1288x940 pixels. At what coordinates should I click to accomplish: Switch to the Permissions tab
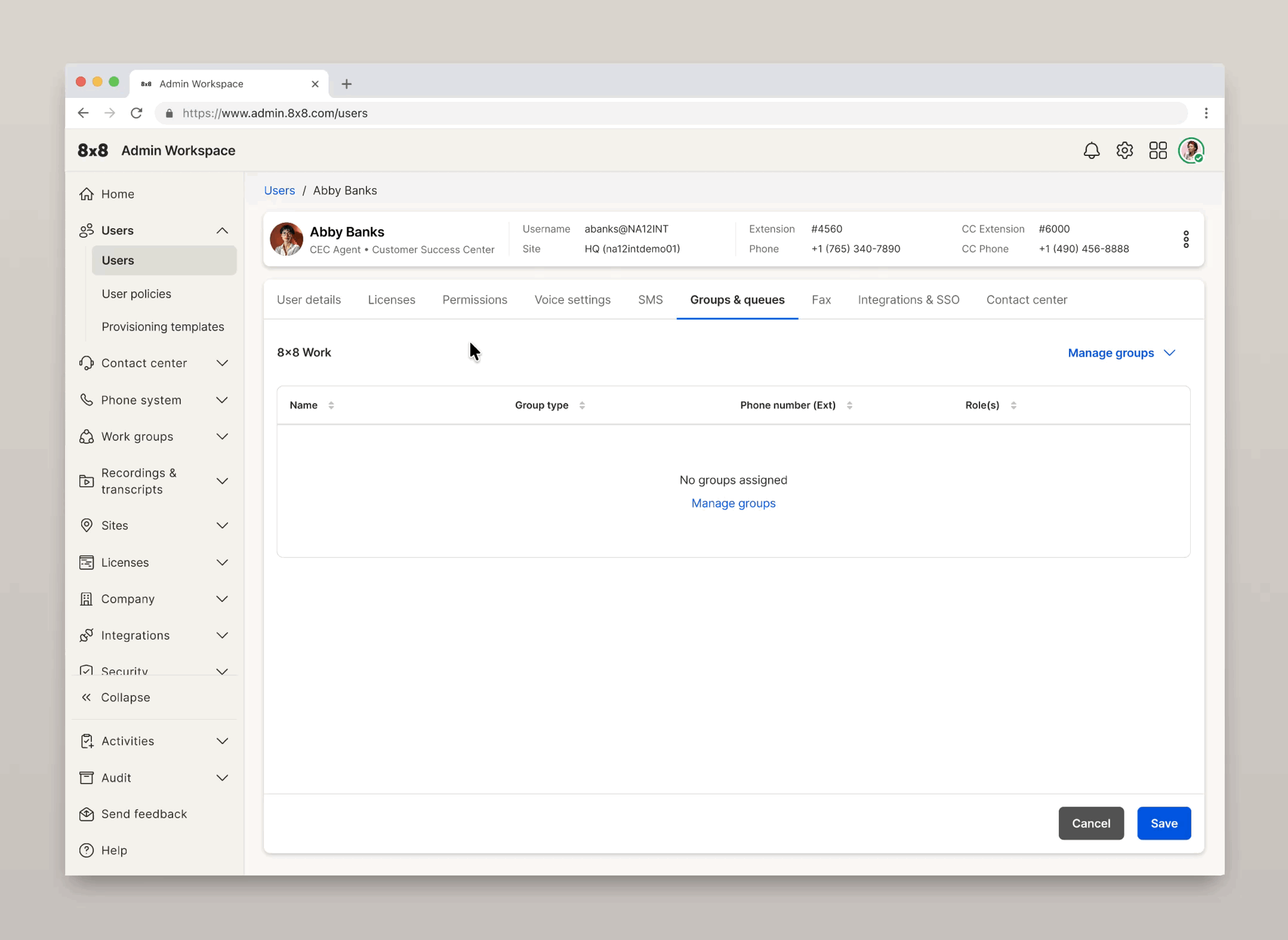click(x=475, y=300)
